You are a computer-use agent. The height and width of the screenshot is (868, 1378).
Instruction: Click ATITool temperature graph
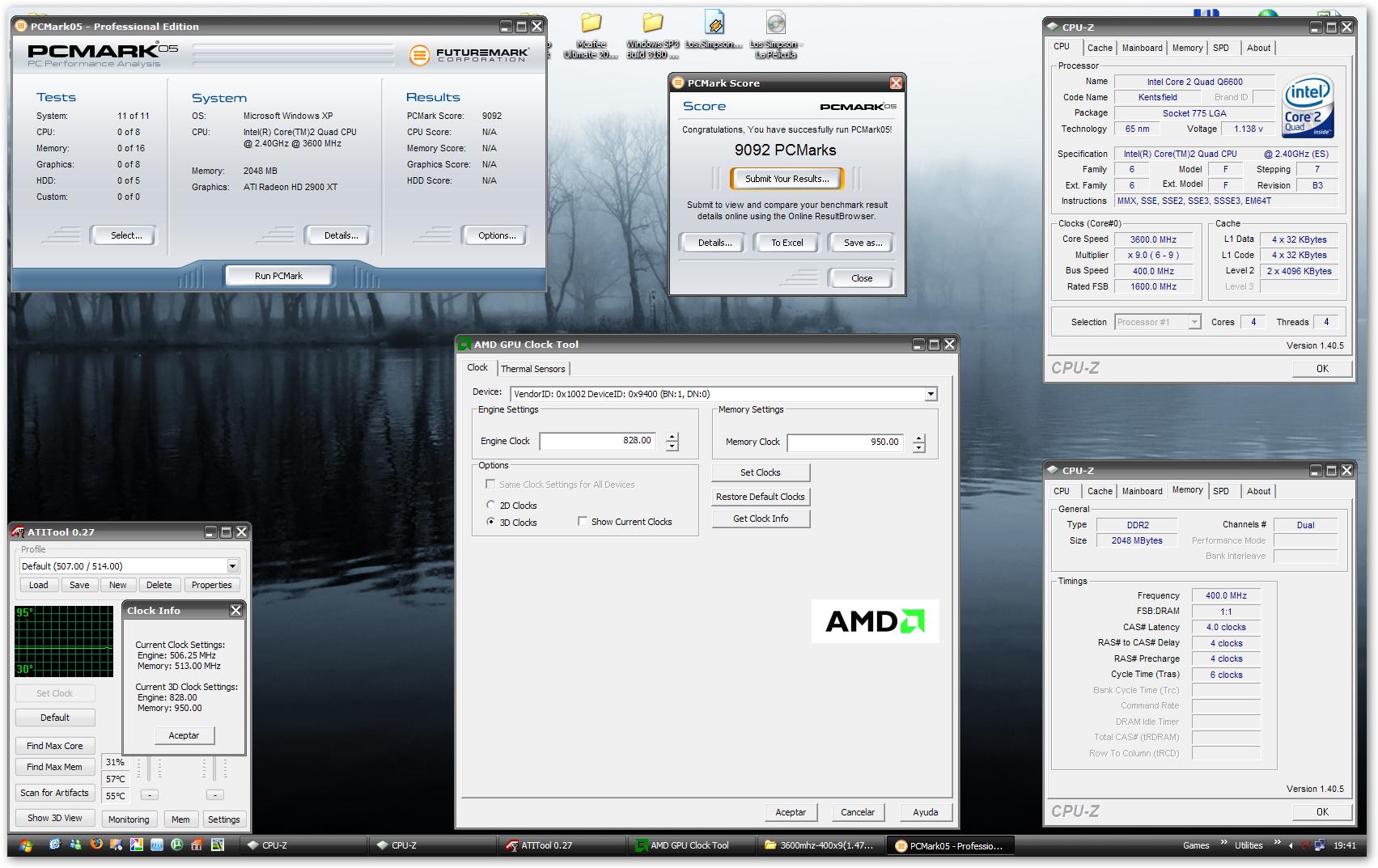[x=64, y=641]
